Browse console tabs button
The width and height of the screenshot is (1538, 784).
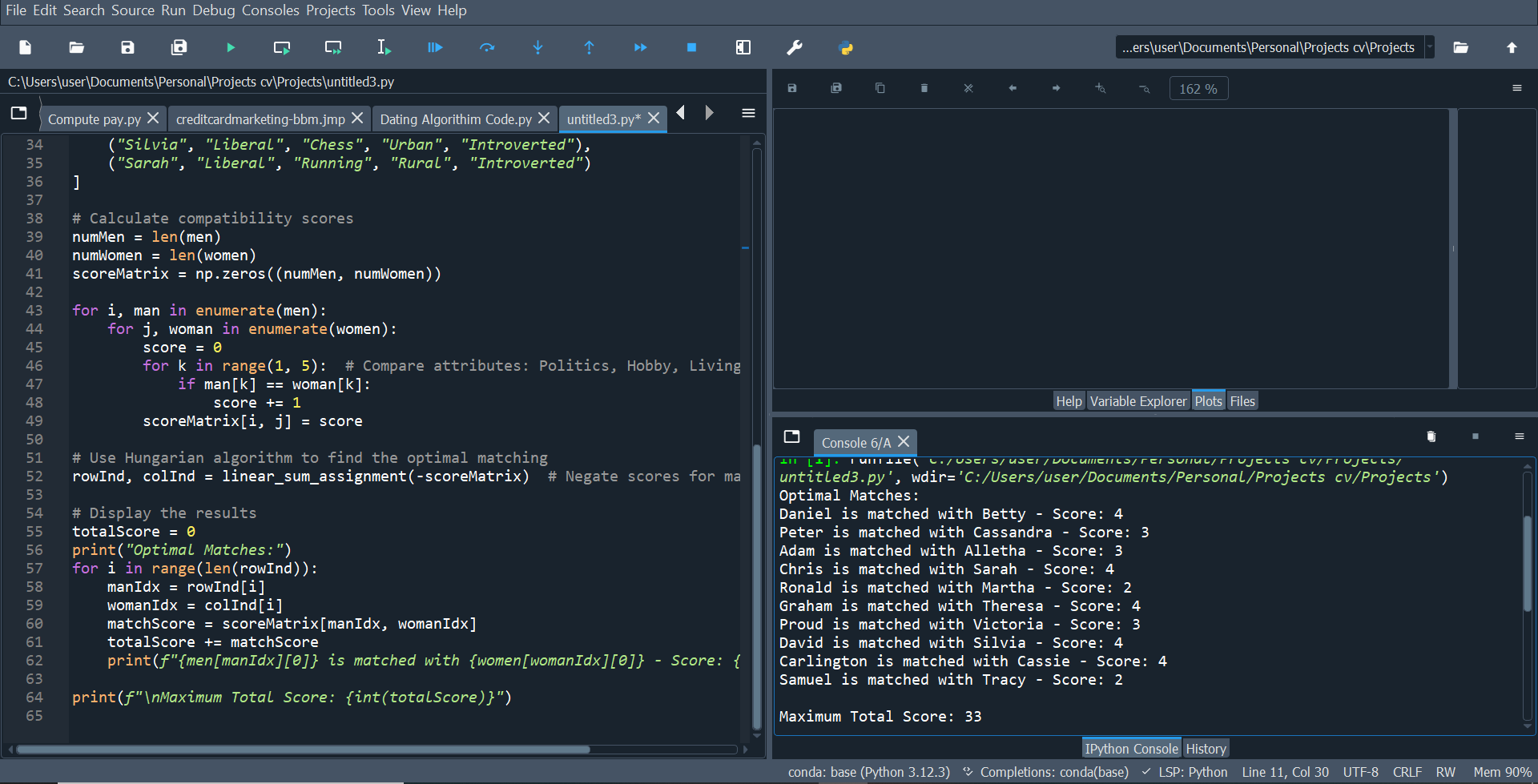click(792, 436)
